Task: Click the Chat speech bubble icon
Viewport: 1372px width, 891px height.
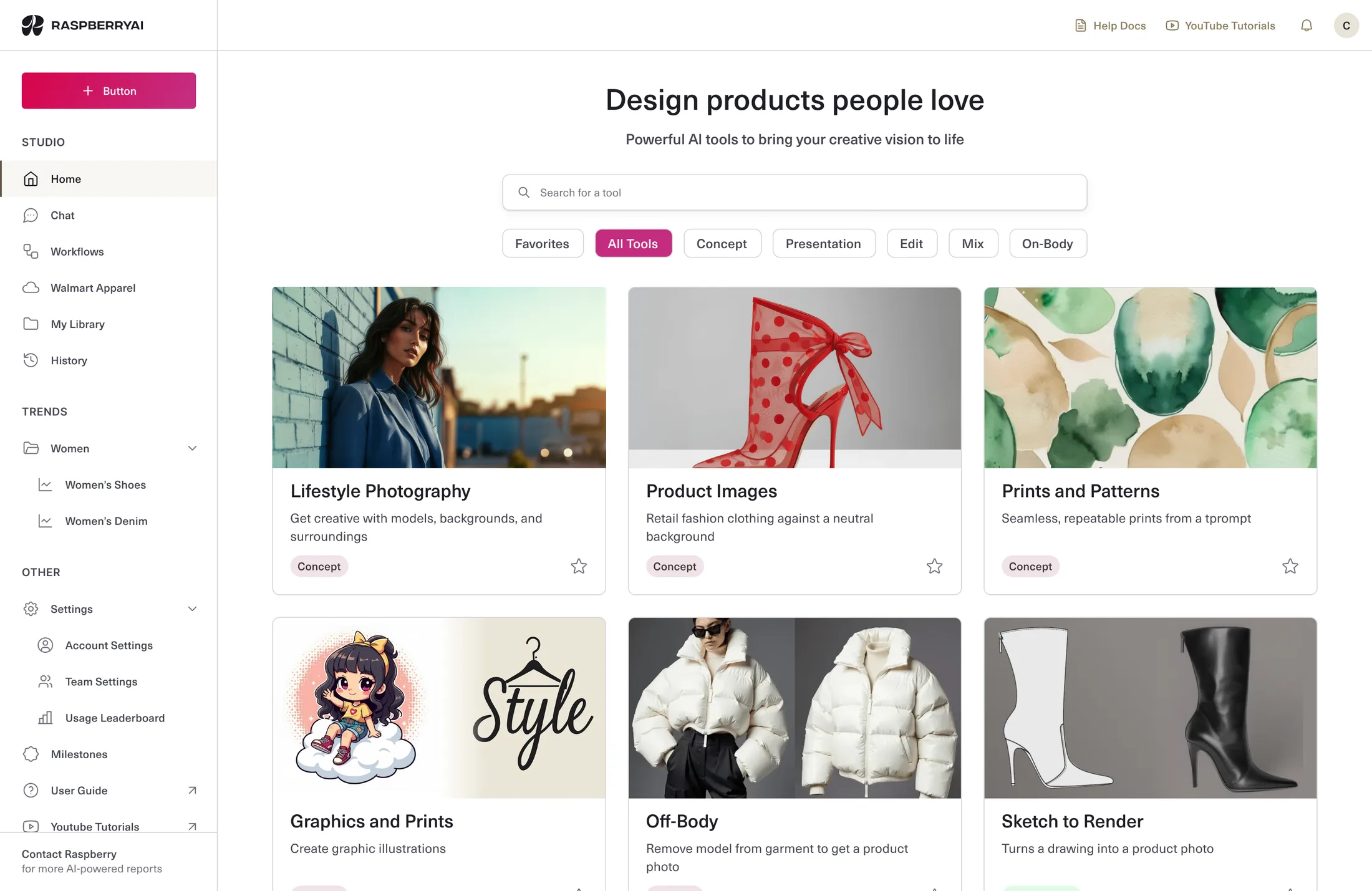Action: coord(31,215)
